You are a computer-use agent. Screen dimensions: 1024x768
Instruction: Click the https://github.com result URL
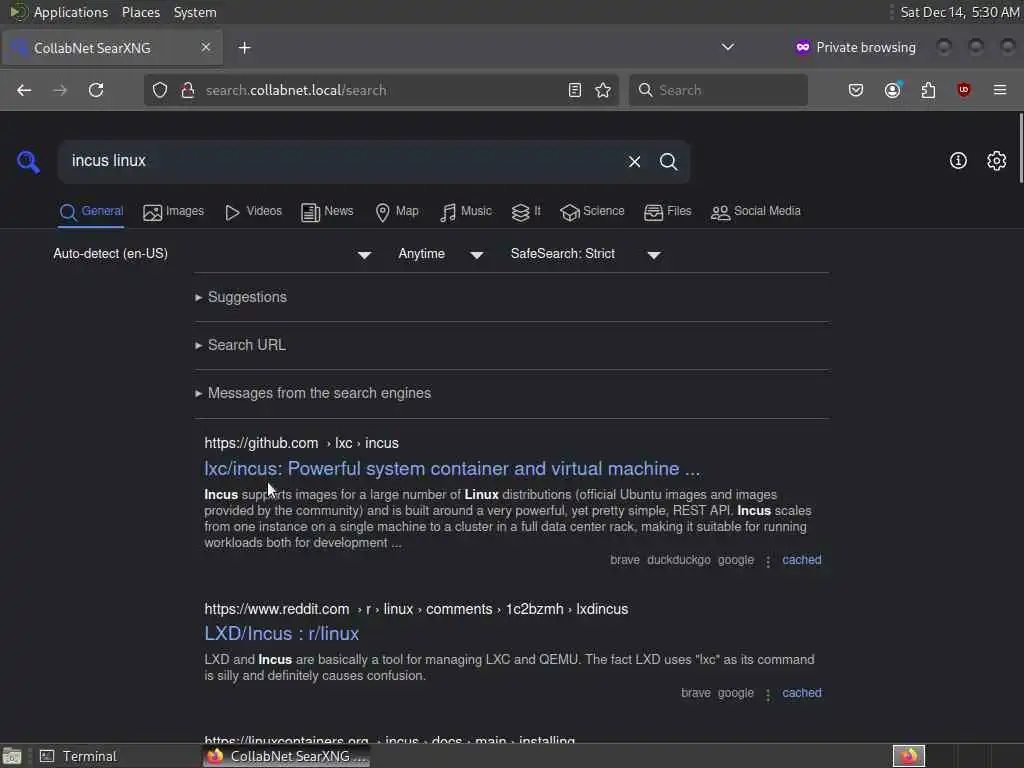coord(301,443)
